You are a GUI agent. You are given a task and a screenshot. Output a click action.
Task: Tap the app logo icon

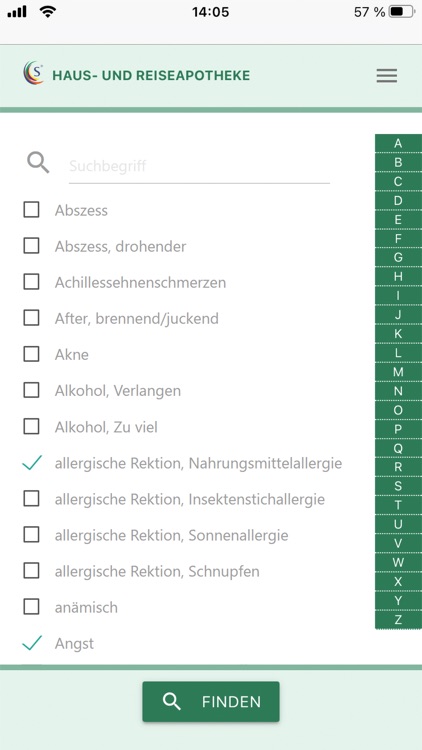tap(33, 74)
